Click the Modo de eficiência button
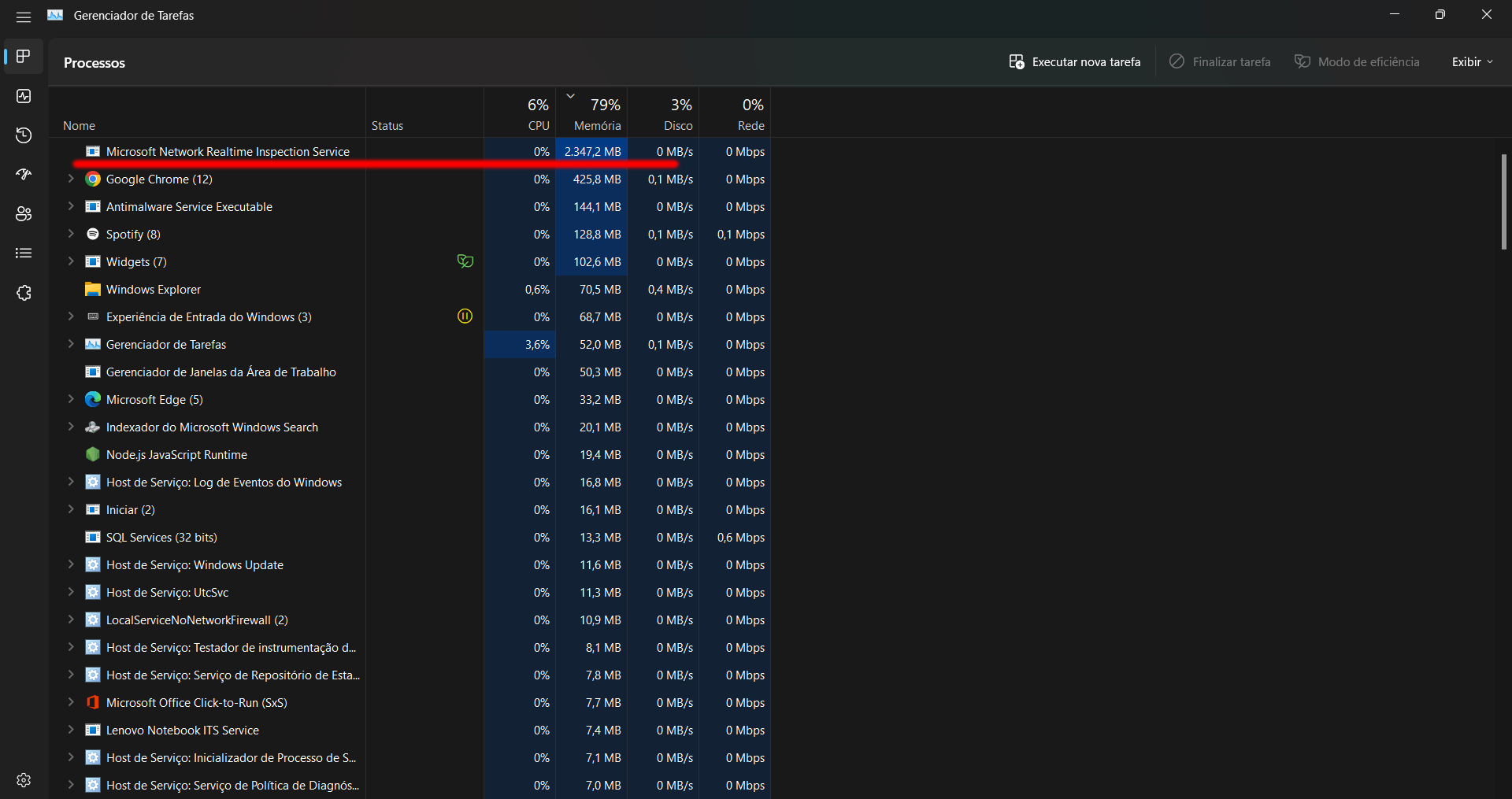The image size is (1512, 799). (1357, 62)
